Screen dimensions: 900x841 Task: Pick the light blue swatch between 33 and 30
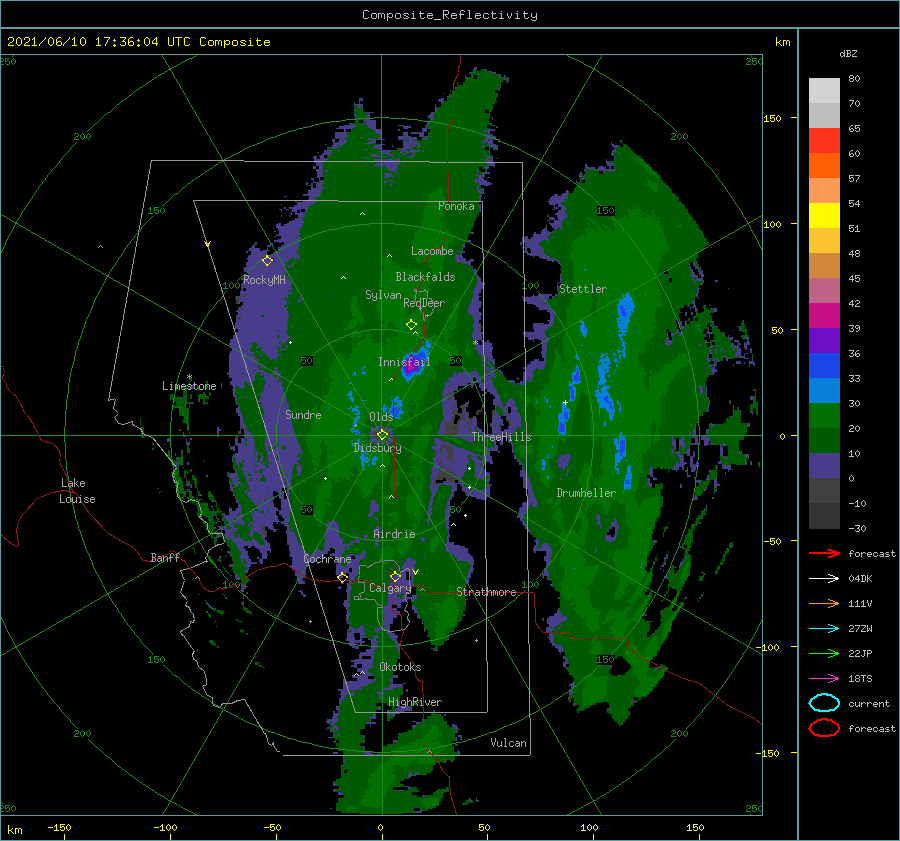824,390
